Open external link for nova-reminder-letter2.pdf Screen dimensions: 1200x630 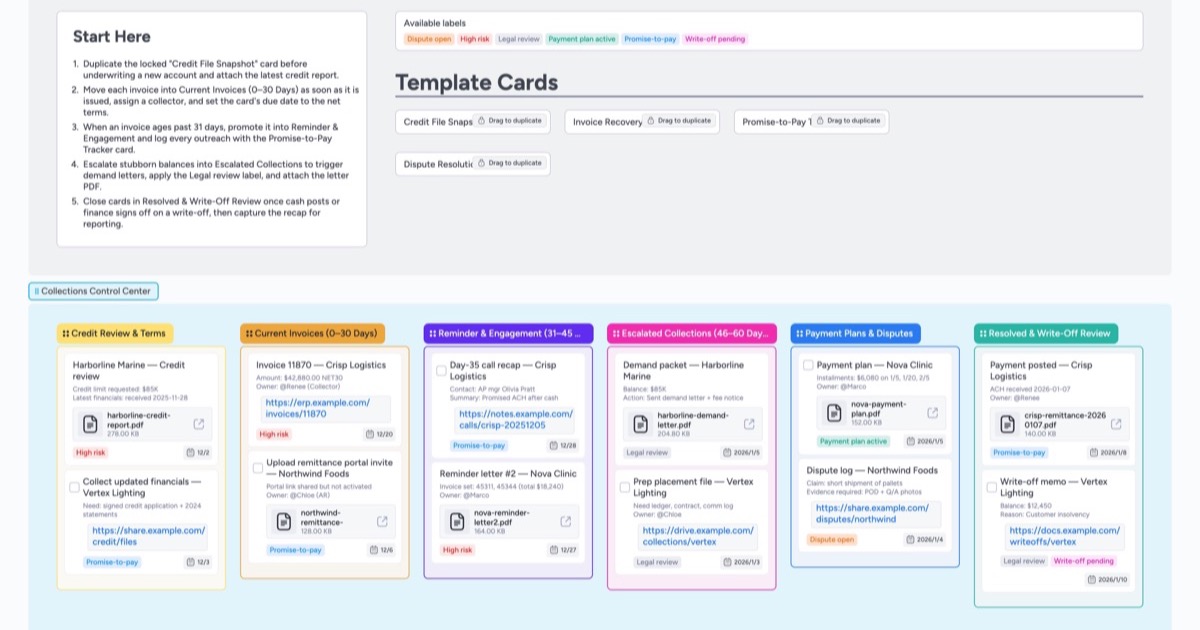tap(566, 521)
